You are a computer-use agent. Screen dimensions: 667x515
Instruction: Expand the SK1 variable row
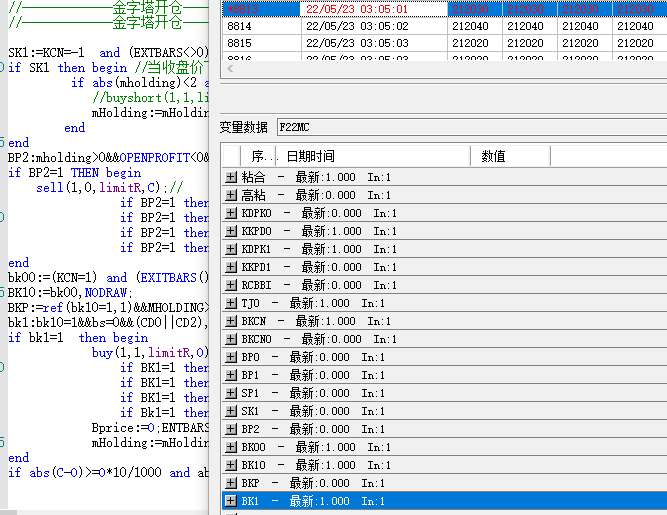click(231, 411)
